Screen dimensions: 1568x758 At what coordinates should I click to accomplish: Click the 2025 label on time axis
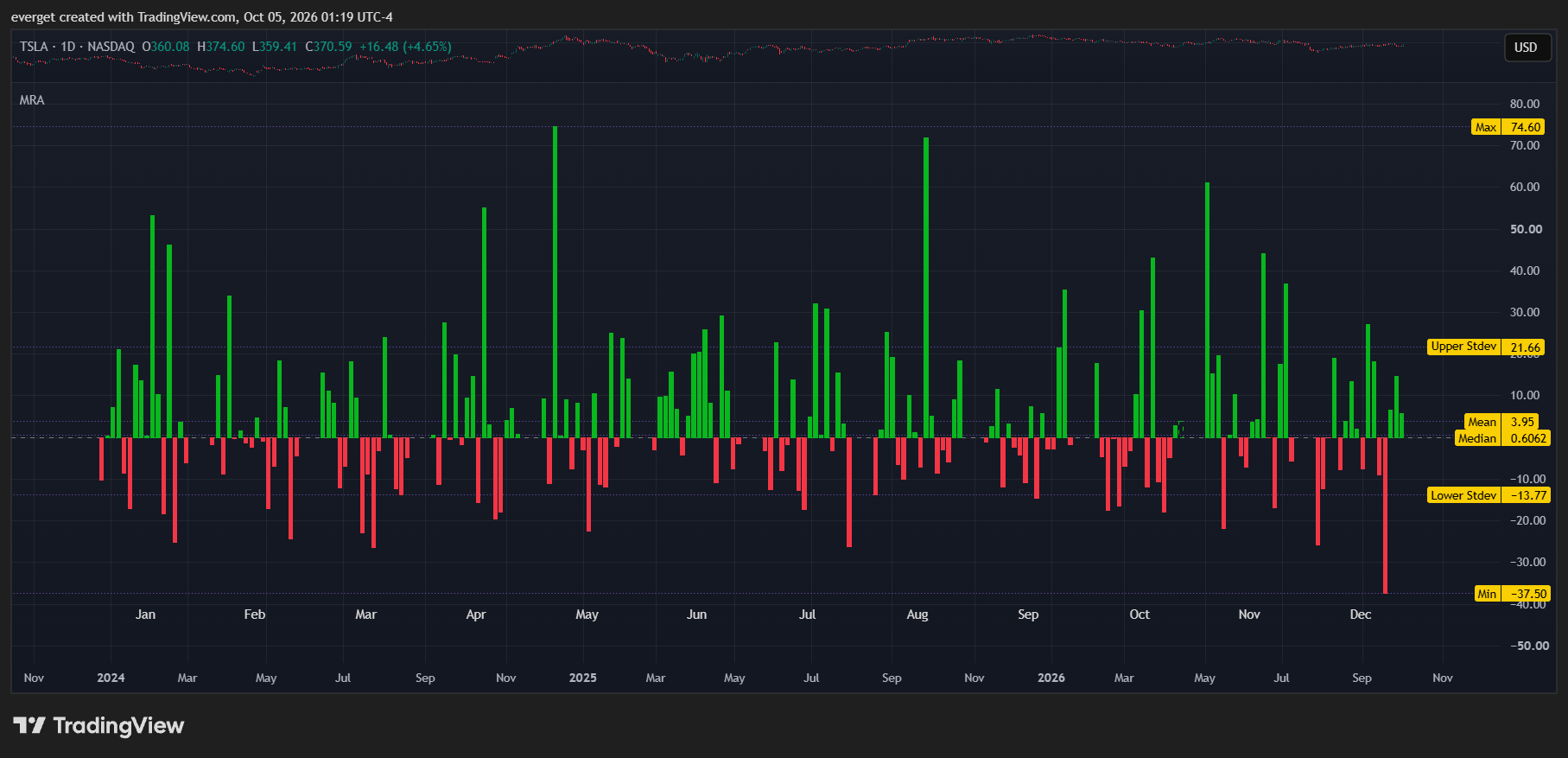583,678
